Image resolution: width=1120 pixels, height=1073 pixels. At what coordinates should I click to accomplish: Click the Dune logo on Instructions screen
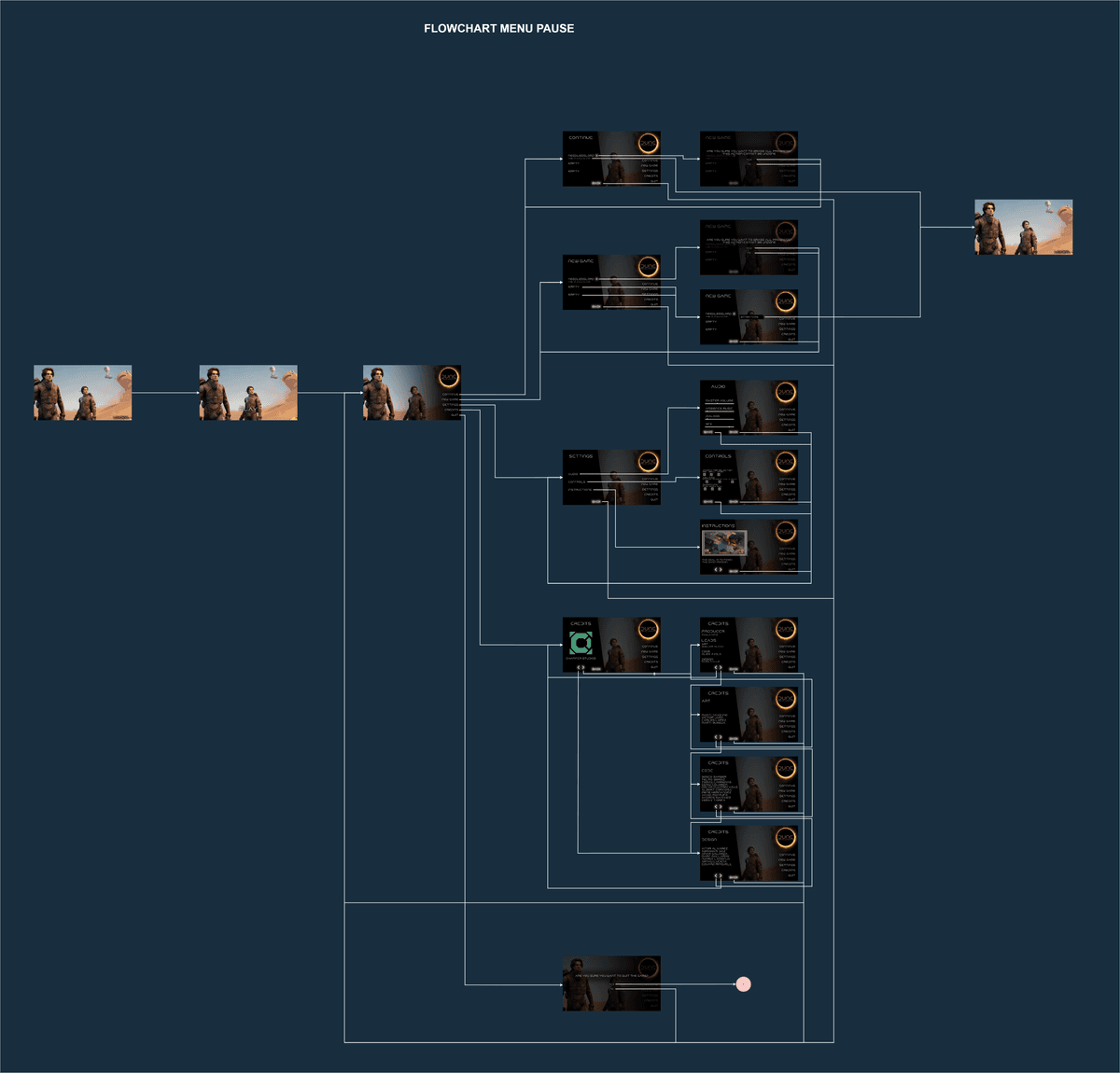(x=786, y=532)
